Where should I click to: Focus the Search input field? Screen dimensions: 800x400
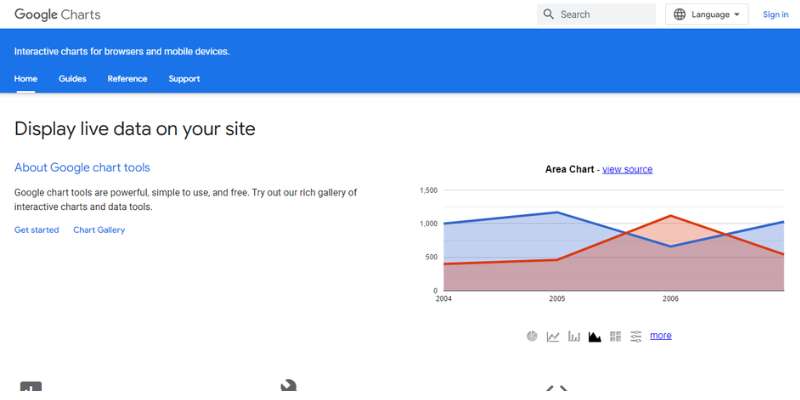click(x=596, y=14)
